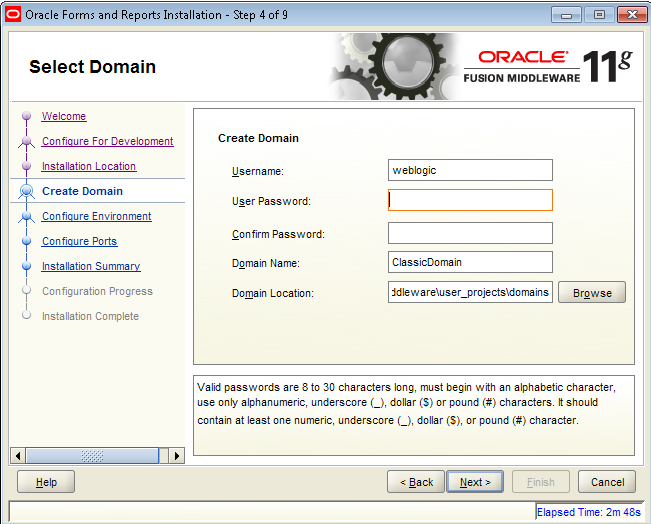Click the Installation Complete step bullet

click(27, 315)
